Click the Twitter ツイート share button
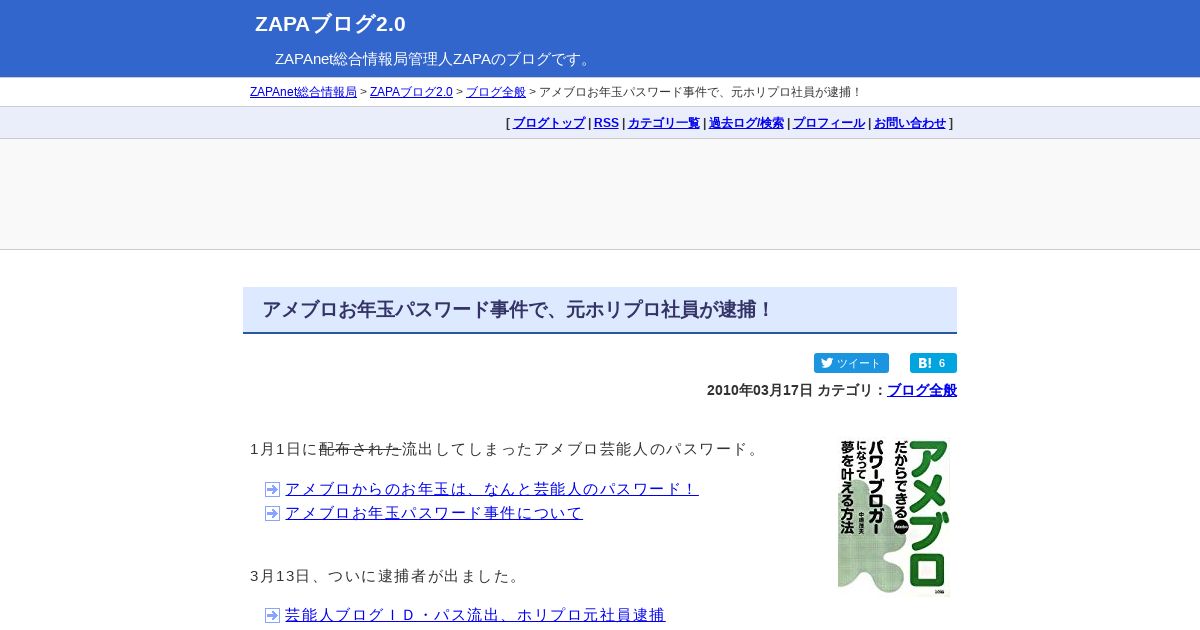Viewport: 1200px width, 630px height. click(851, 363)
